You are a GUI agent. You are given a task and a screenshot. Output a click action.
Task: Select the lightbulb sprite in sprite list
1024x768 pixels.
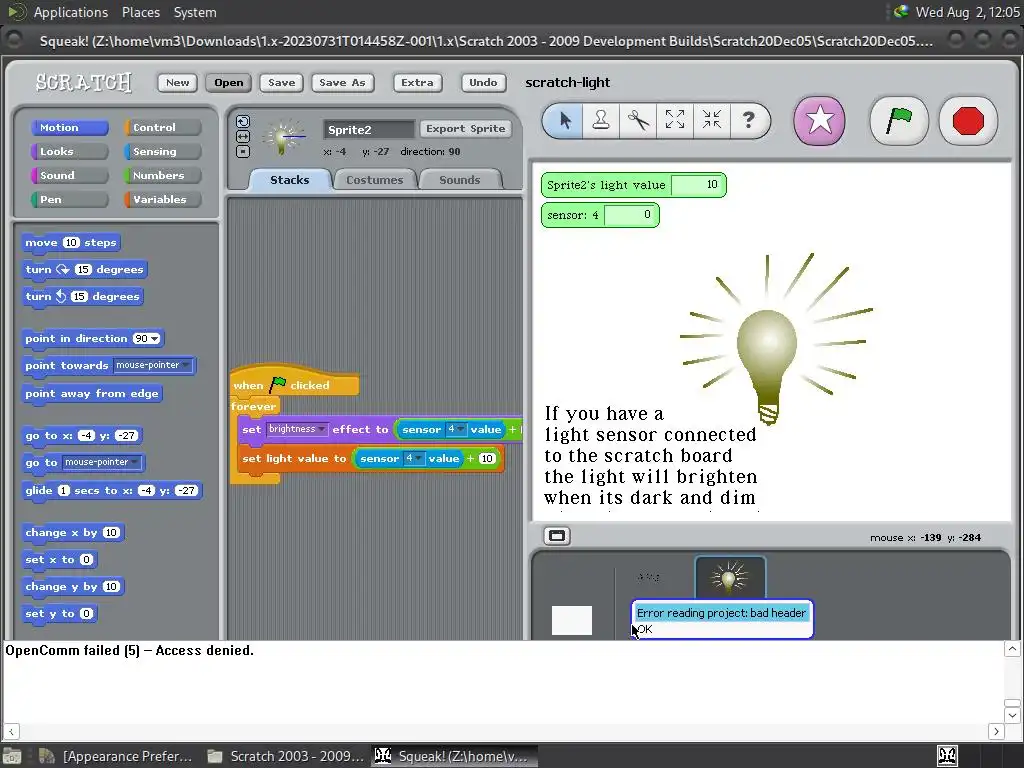click(x=730, y=577)
